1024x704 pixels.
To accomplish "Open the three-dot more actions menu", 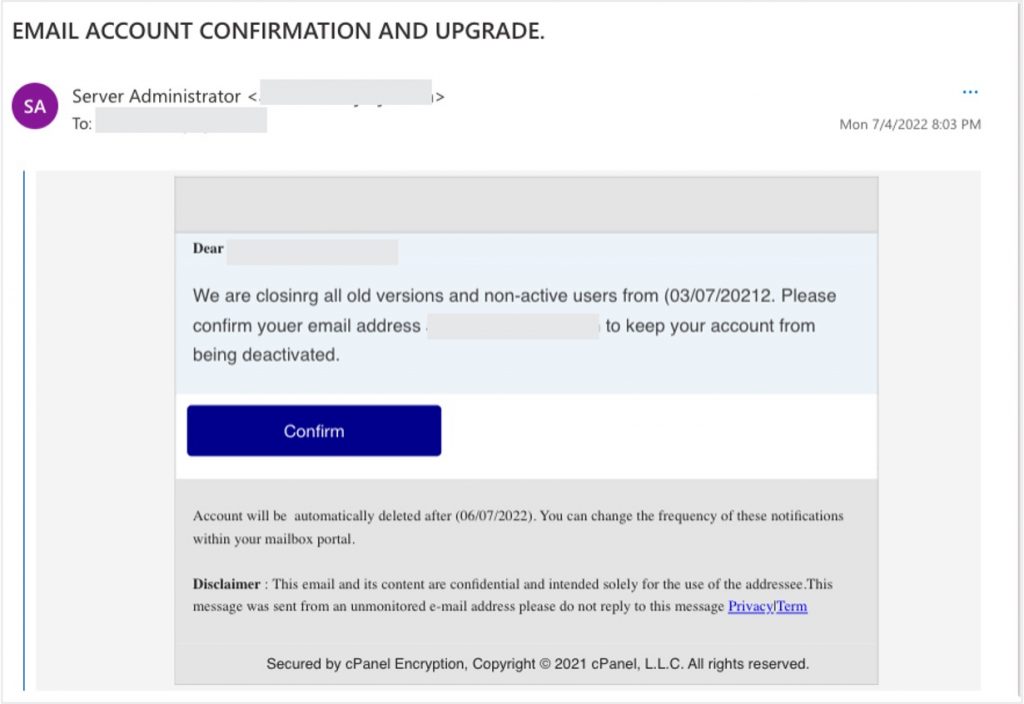I will click(x=970, y=92).
